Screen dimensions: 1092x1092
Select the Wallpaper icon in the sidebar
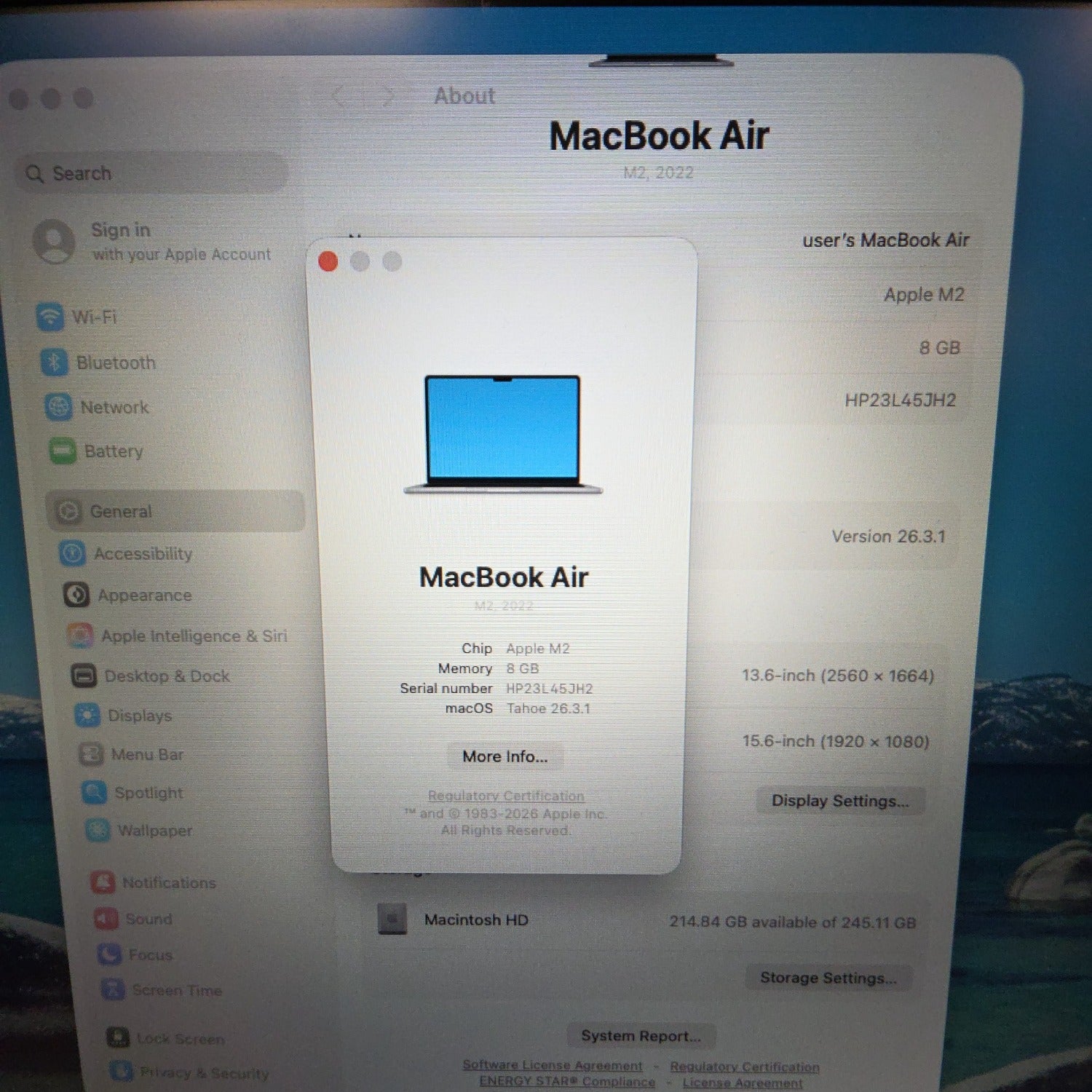(x=98, y=830)
